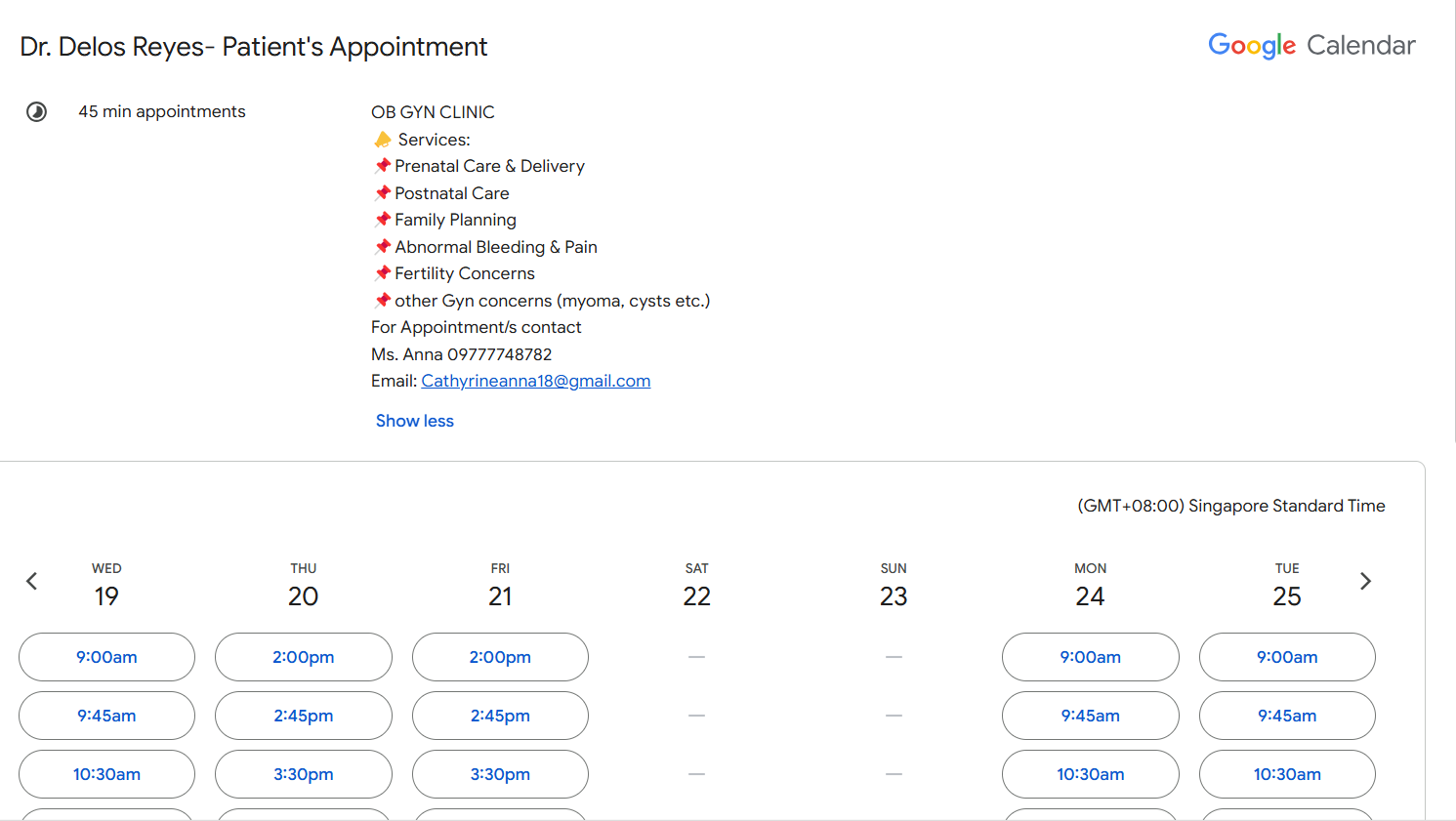Image resolution: width=1456 pixels, height=821 pixels.
Task: Choose 10:30am on Monday 24
Action: pyautogui.click(x=1091, y=774)
